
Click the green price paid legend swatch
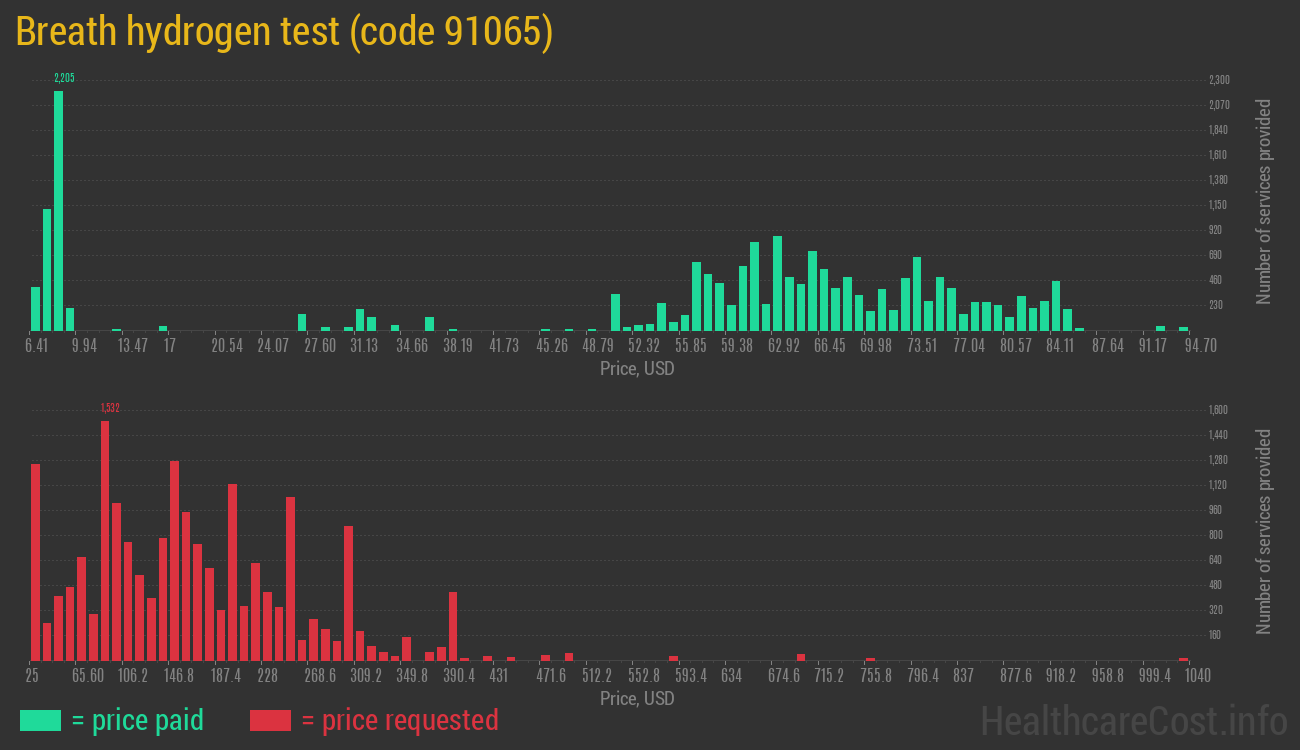click(x=40, y=720)
